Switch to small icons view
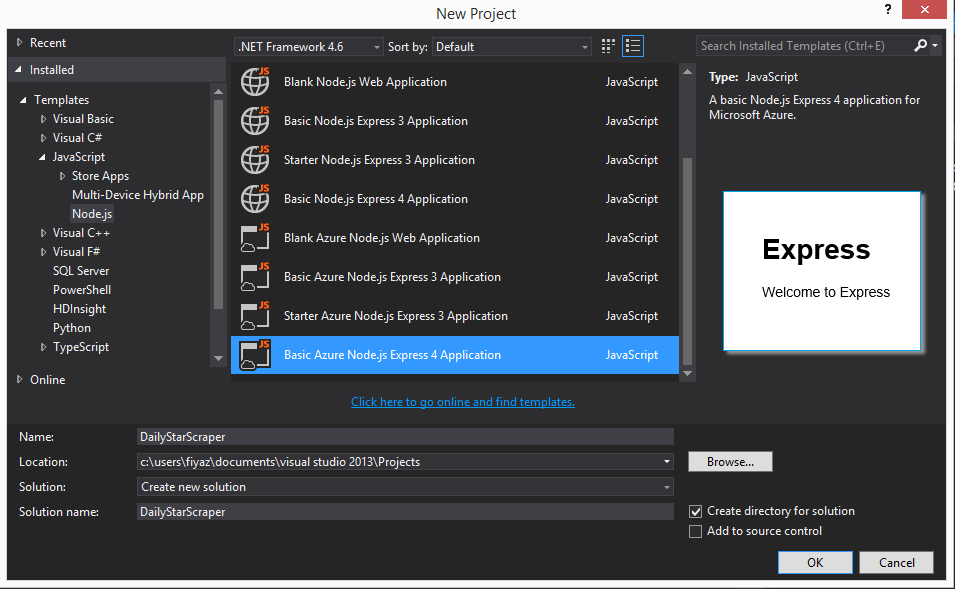955x589 pixels. tap(608, 46)
